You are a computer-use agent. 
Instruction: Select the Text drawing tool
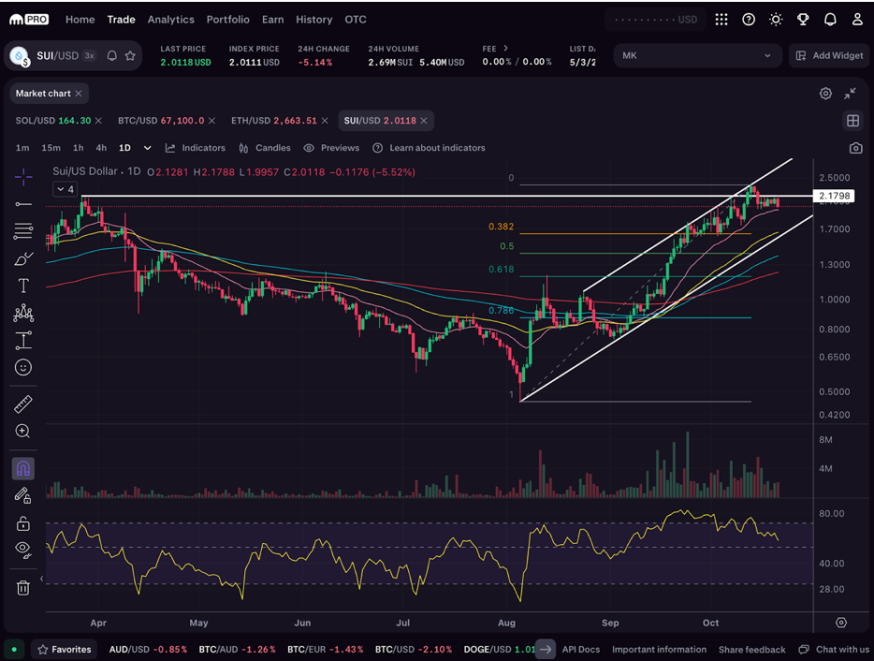pos(23,286)
